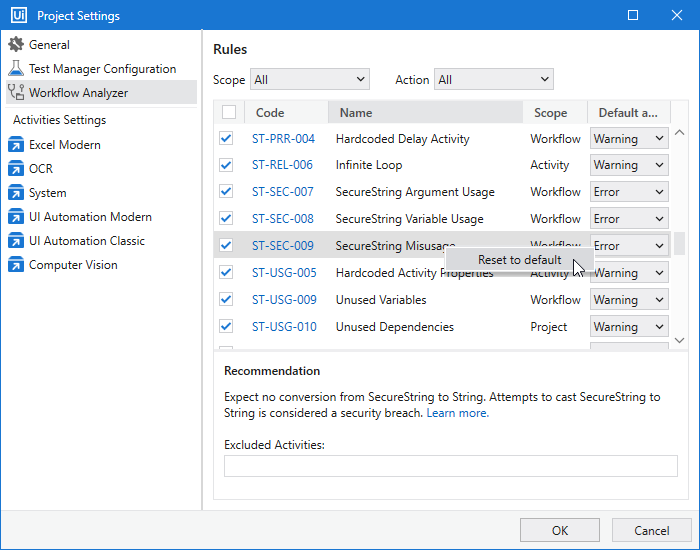Click the Excluded Activities input field

450,466
